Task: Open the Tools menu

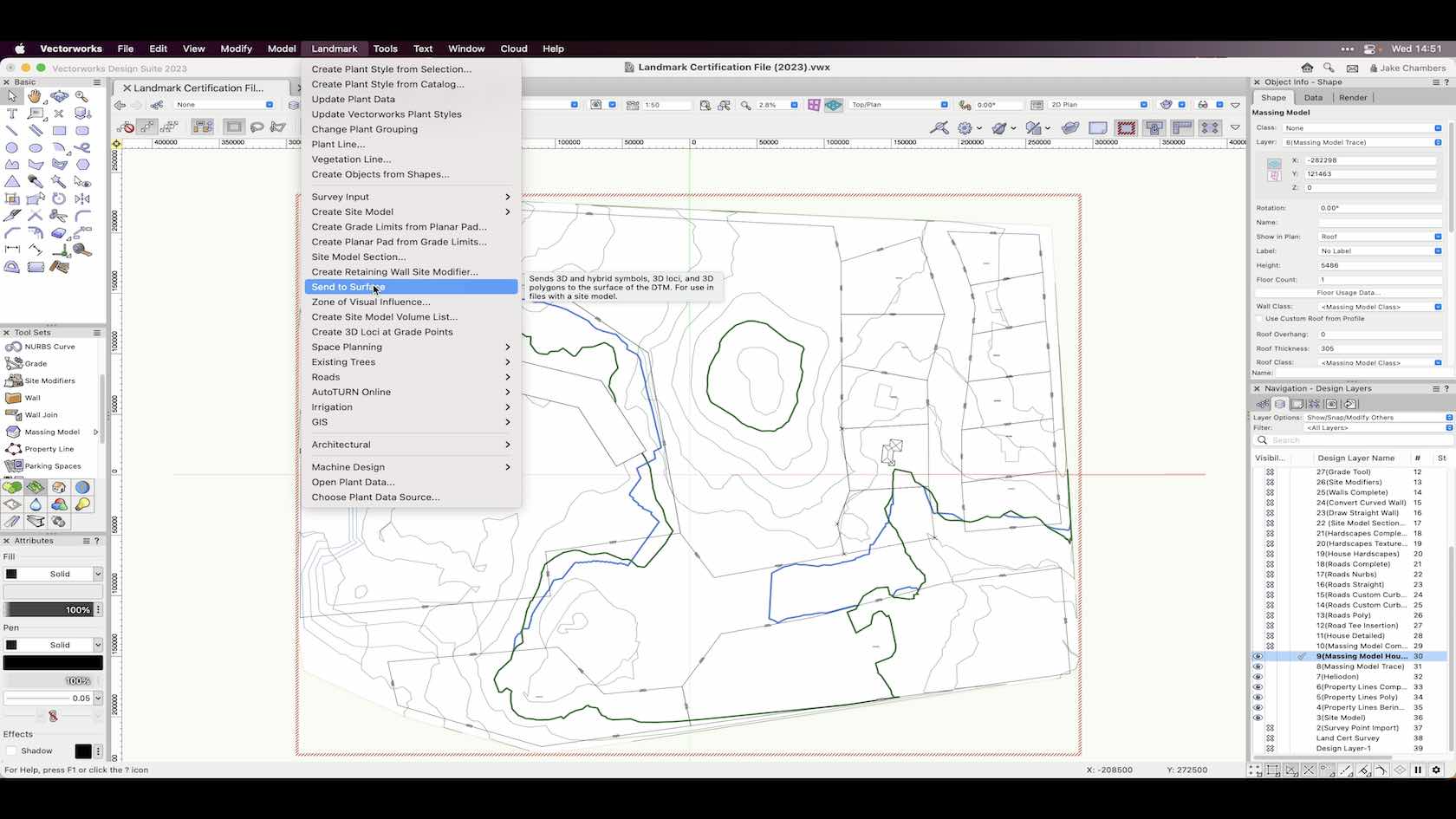Action: click(385, 49)
